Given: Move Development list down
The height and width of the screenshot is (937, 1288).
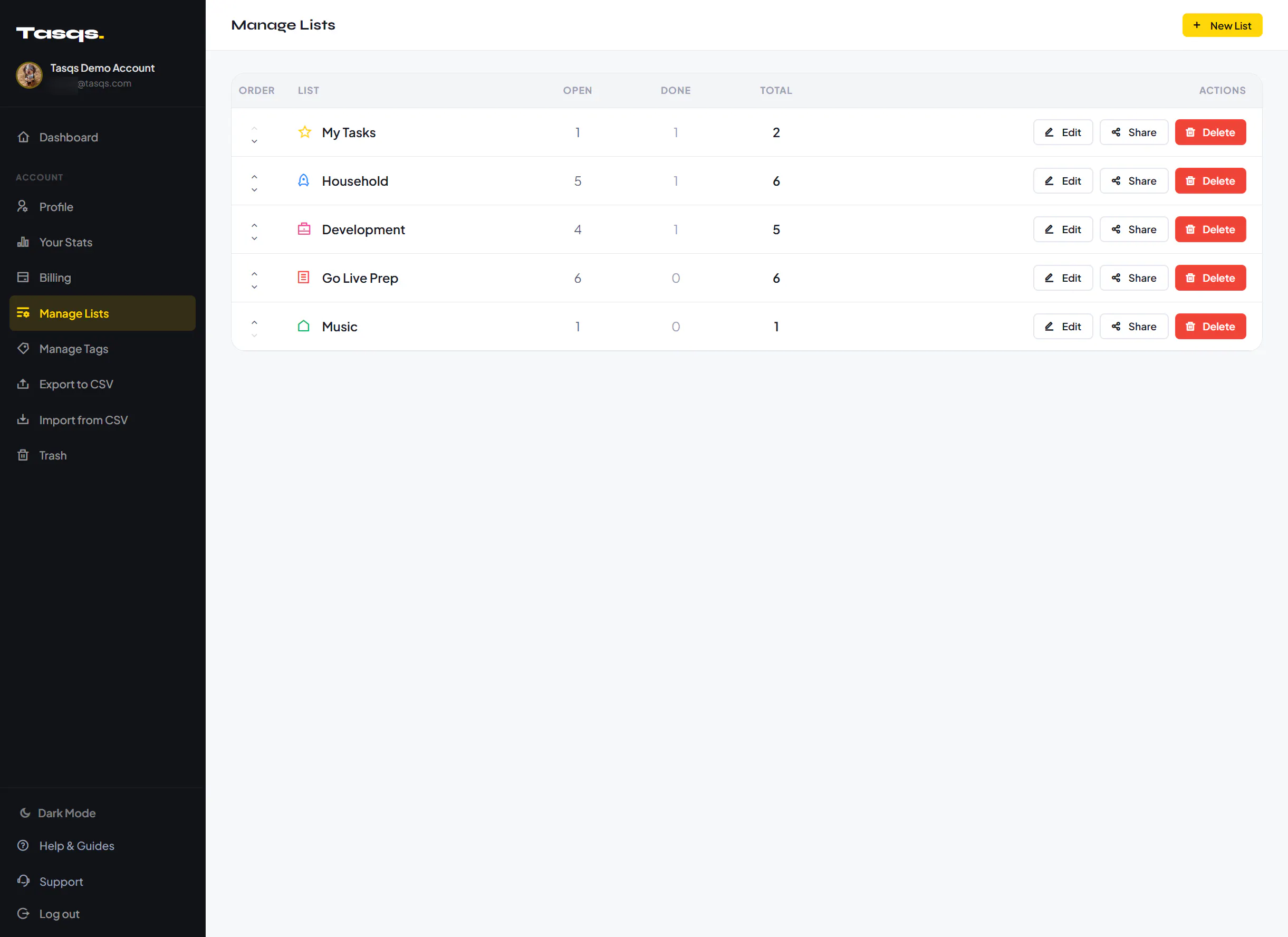Looking at the screenshot, I should point(254,238).
